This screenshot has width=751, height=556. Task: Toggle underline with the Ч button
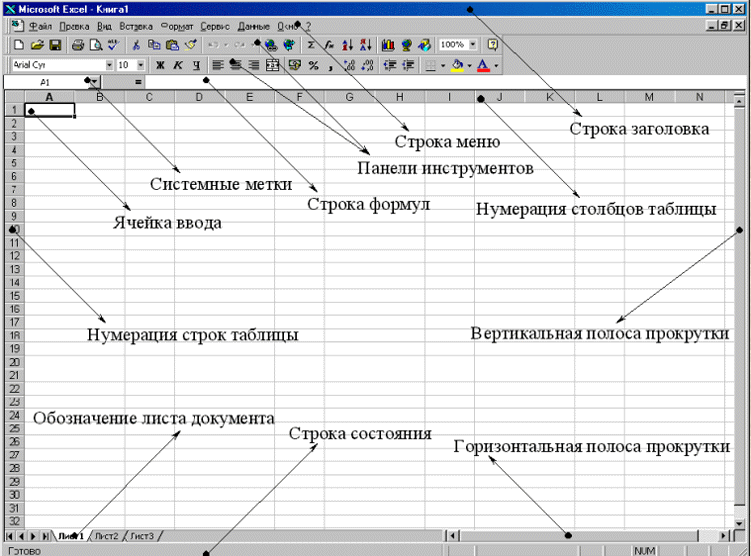[196, 65]
